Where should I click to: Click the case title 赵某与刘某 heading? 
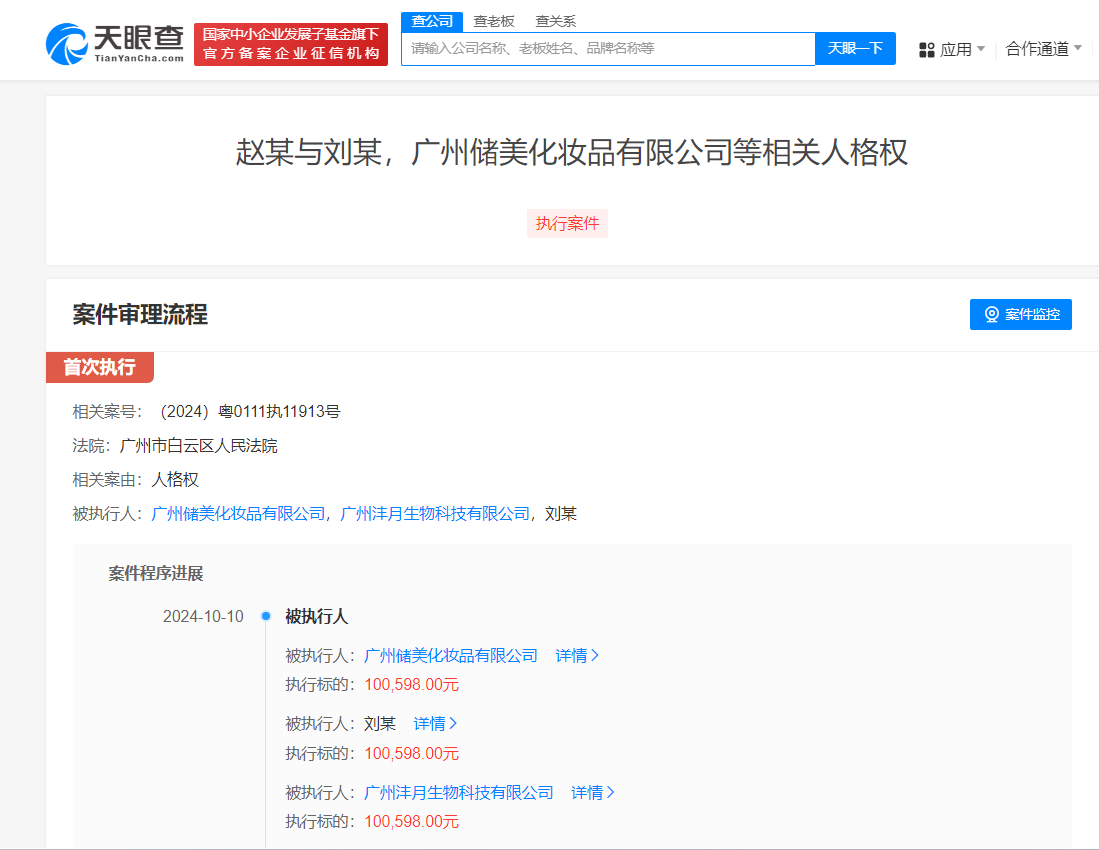click(x=571, y=152)
